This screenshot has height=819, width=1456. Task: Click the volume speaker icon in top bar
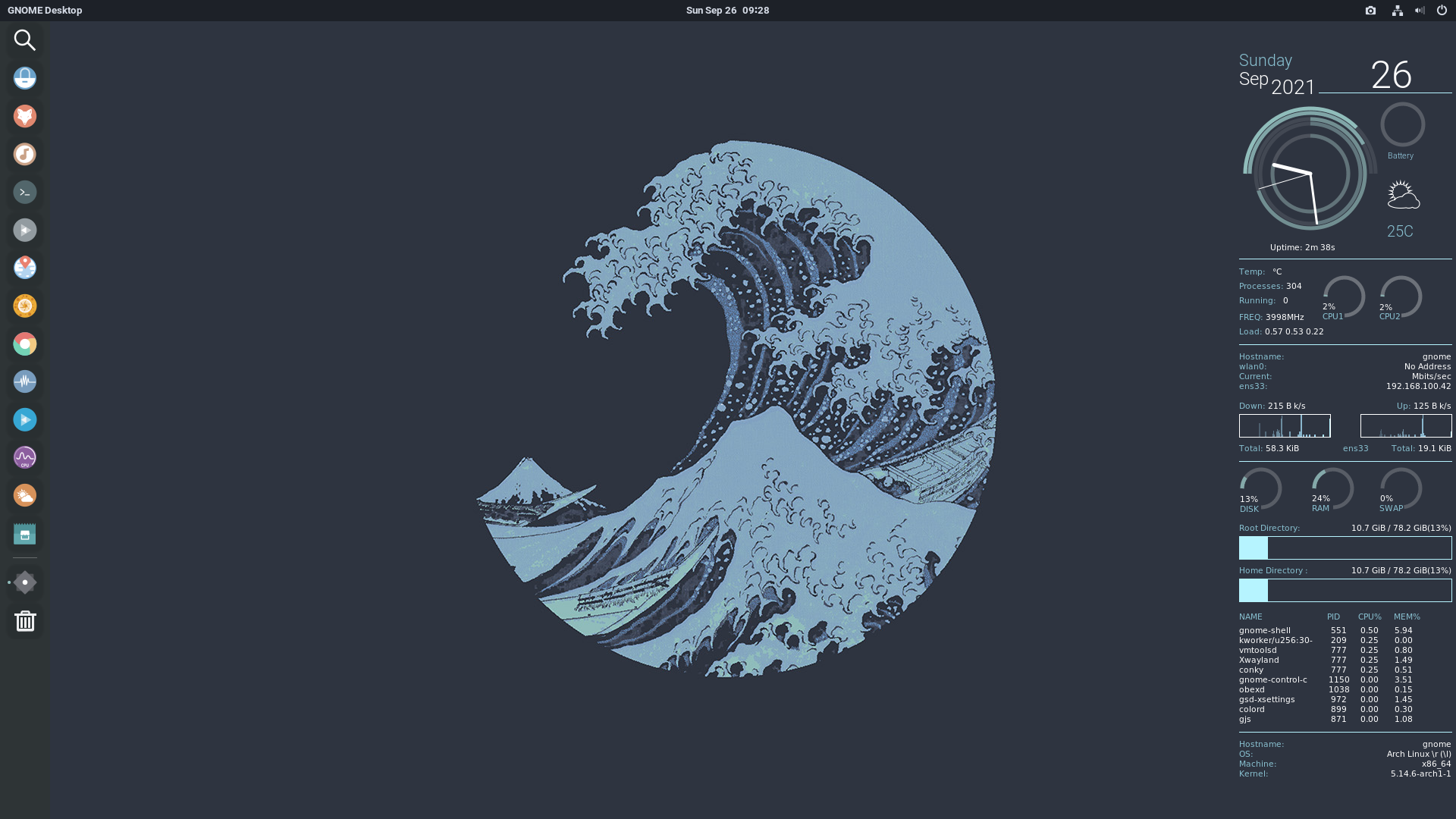[x=1420, y=11]
